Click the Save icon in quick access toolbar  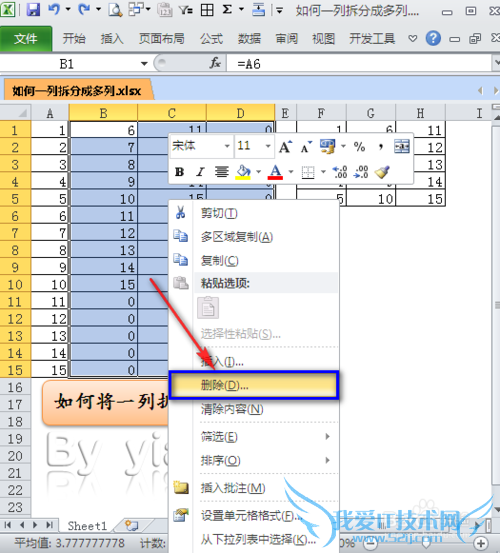(33, 10)
